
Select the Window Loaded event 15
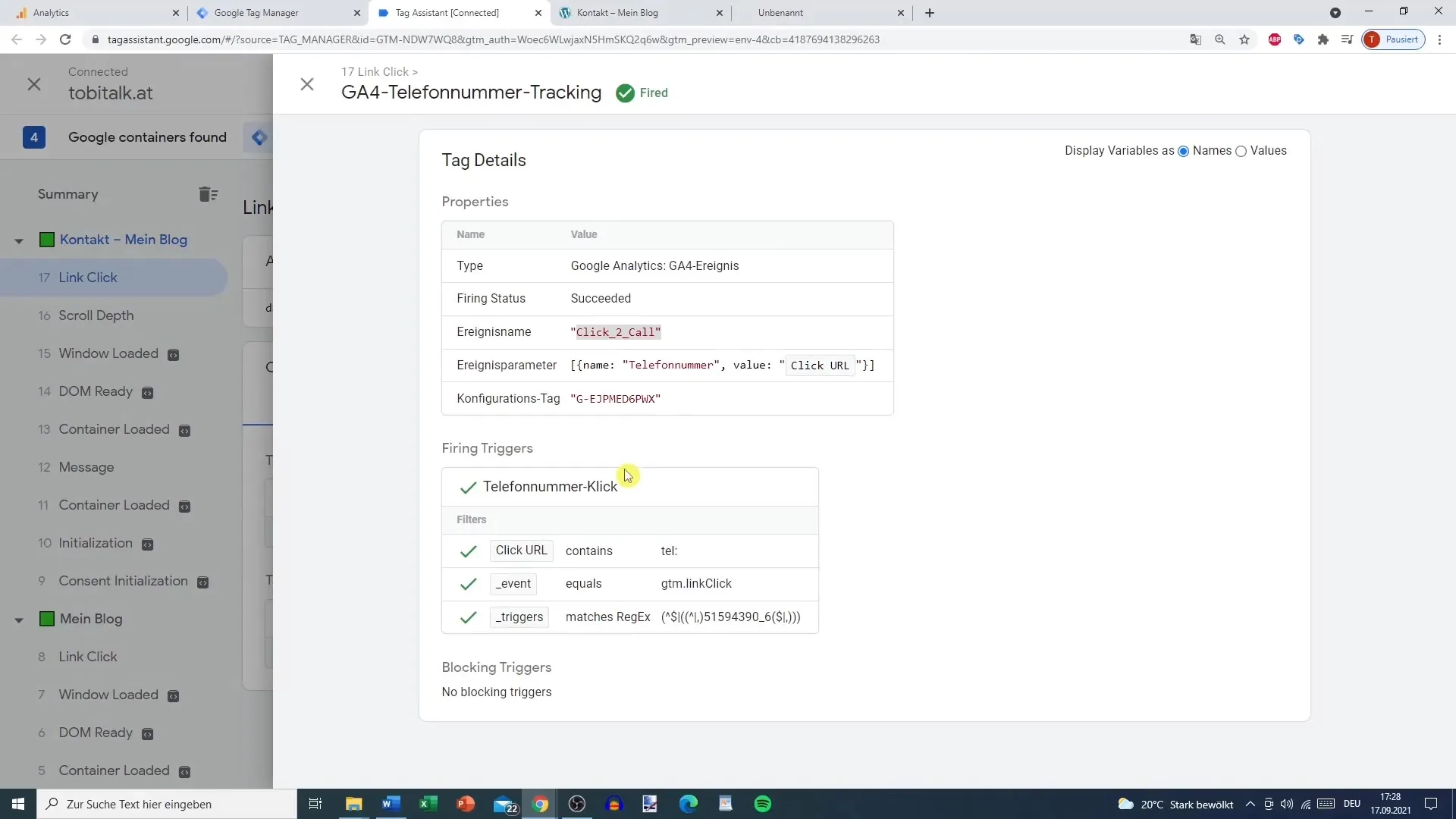pos(108,354)
